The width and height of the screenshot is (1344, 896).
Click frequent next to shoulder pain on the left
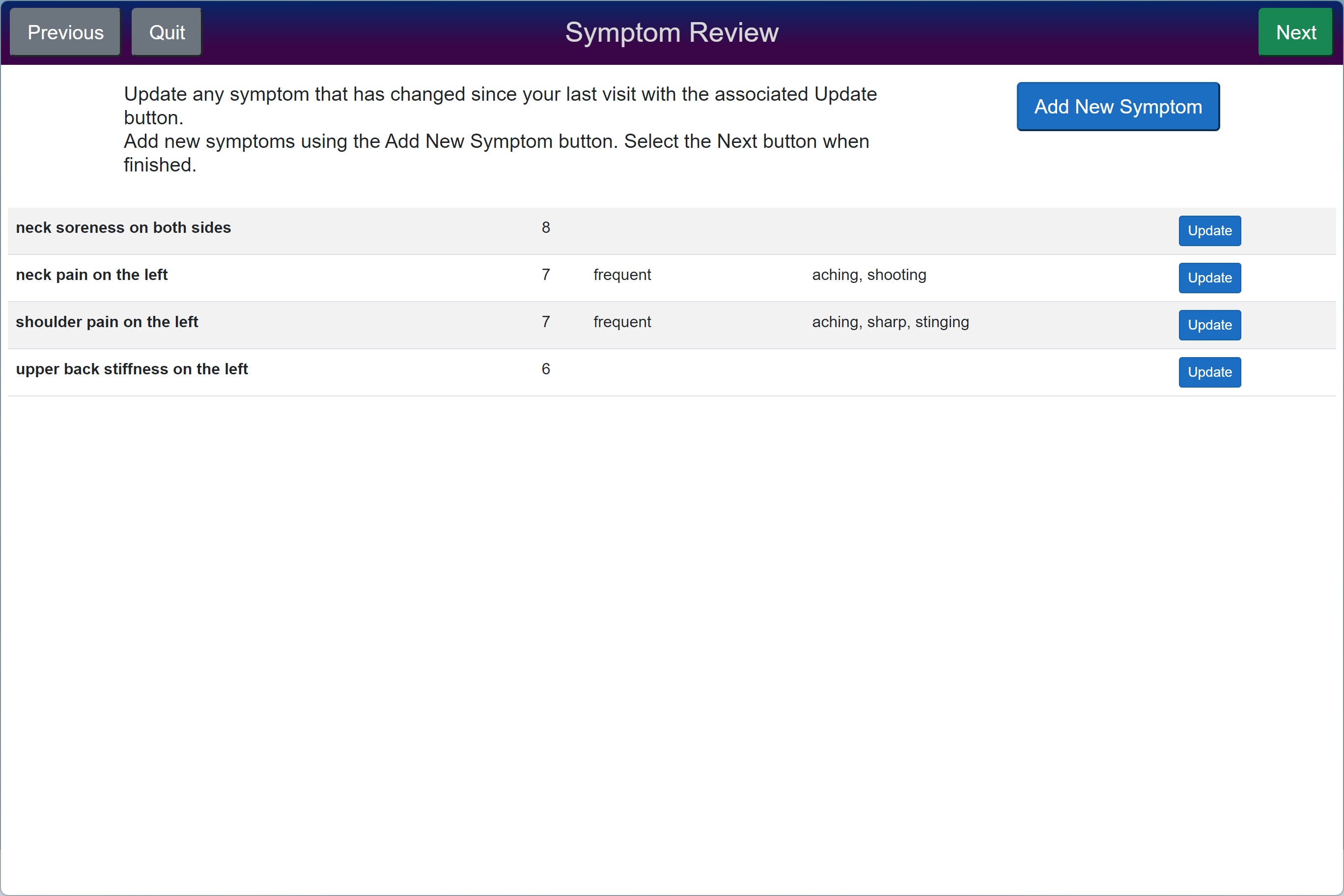(622, 322)
